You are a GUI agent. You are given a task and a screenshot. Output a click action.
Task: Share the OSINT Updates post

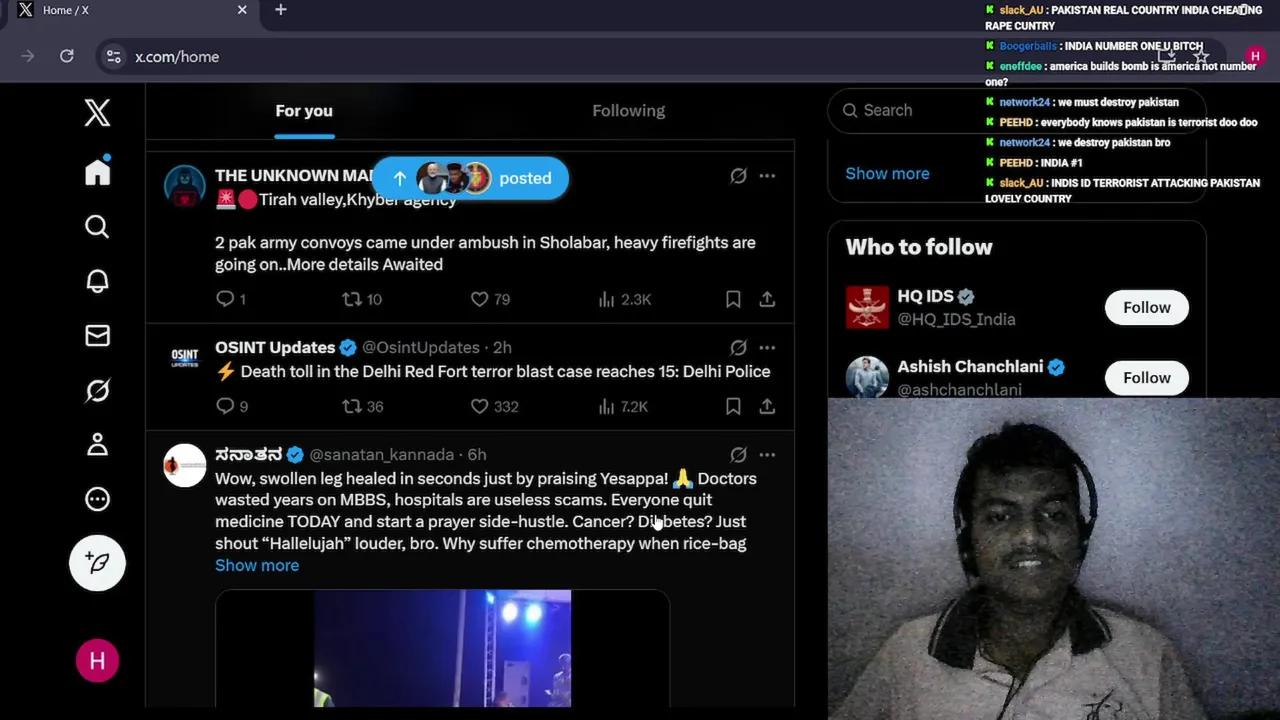pos(767,406)
